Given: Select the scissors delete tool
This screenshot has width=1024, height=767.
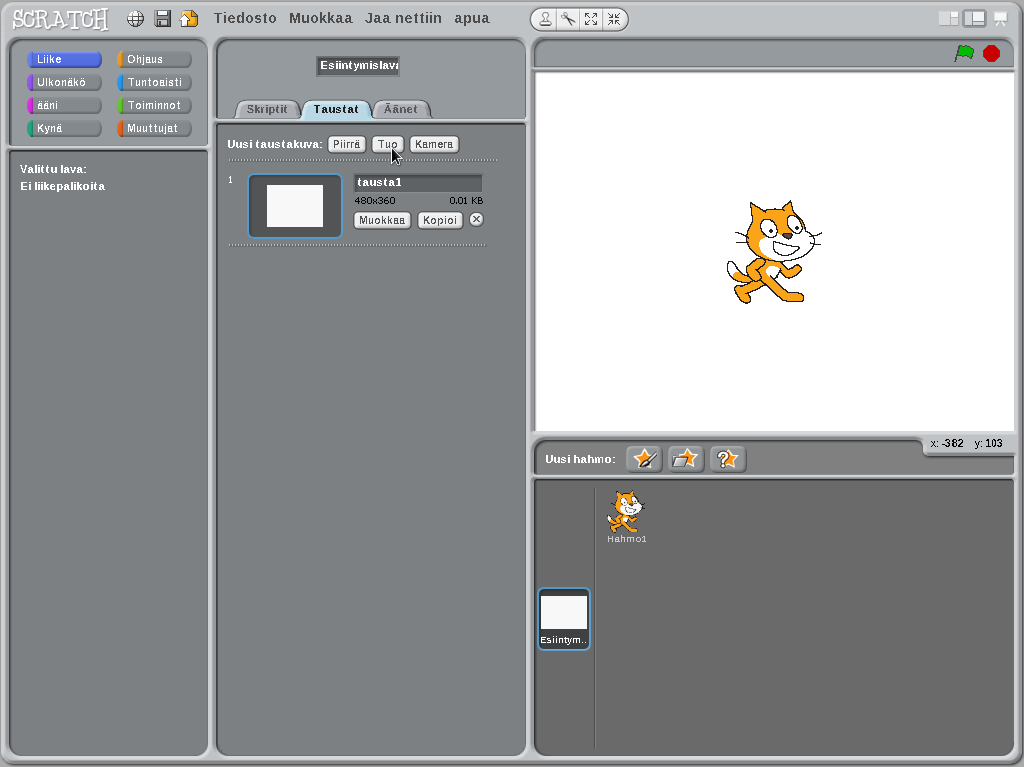Looking at the screenshot, I should tap(568, 20).
